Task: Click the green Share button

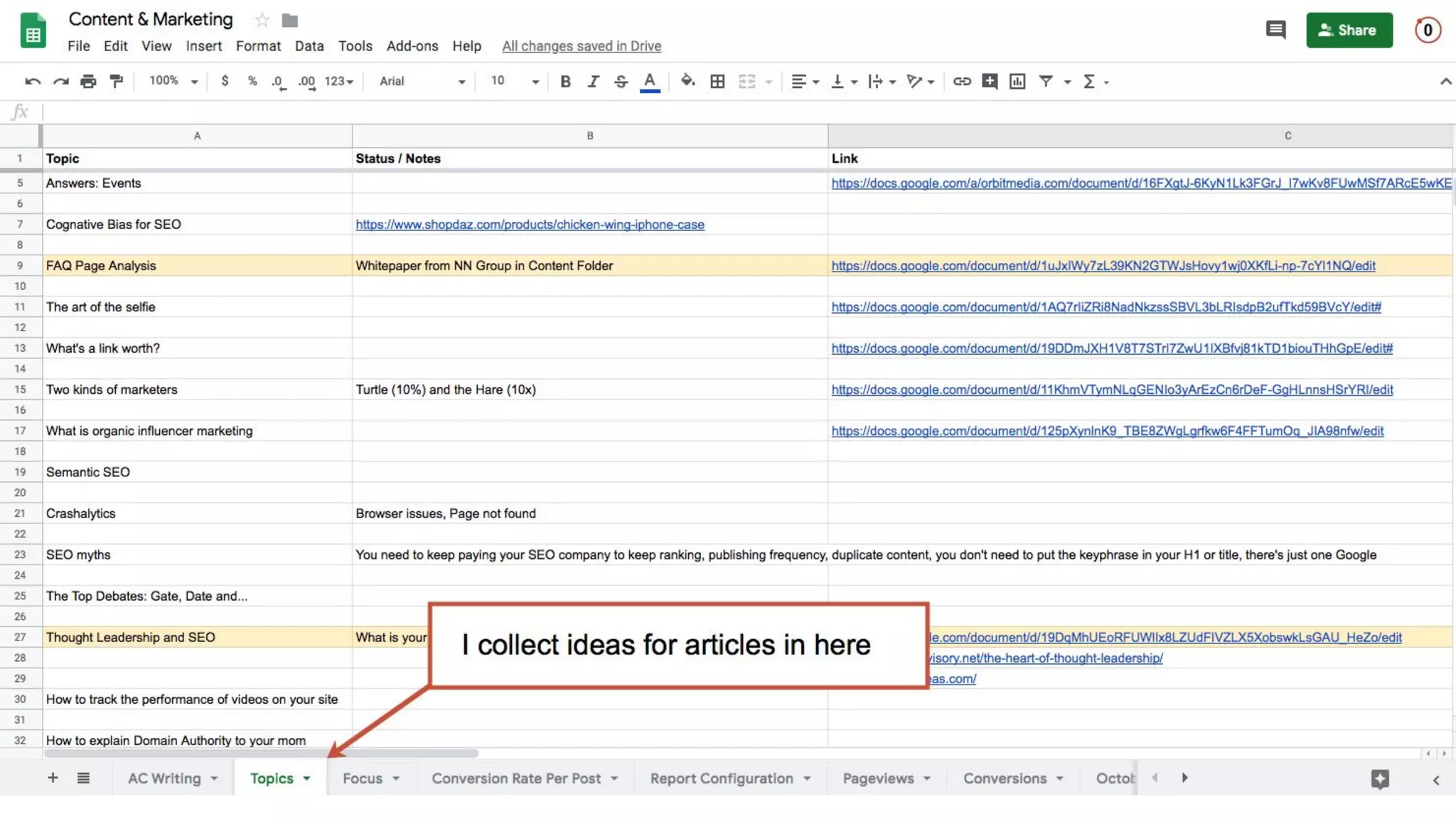Action: pos(1349,30)
